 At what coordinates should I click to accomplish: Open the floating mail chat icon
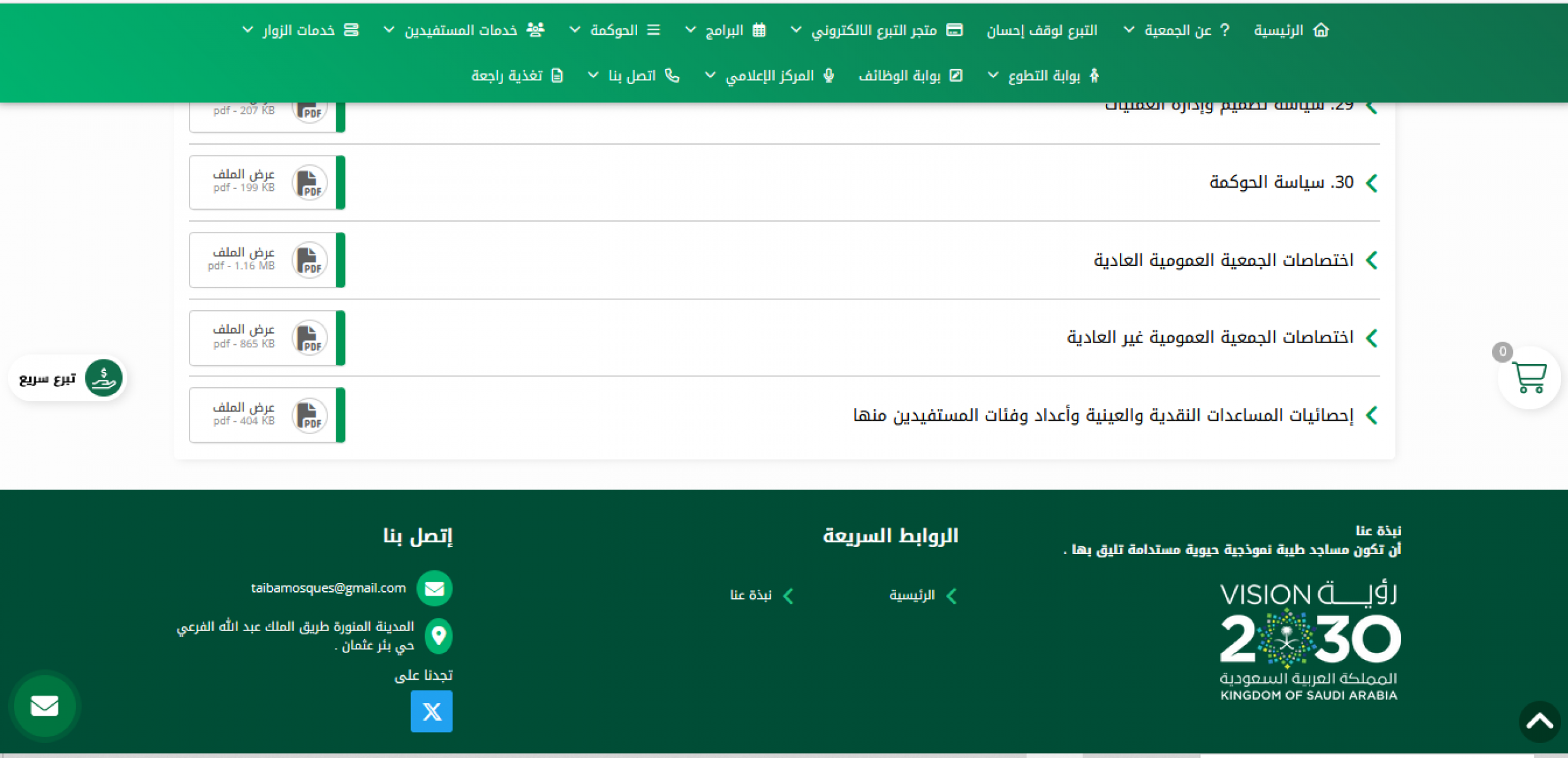coord(44,706)
